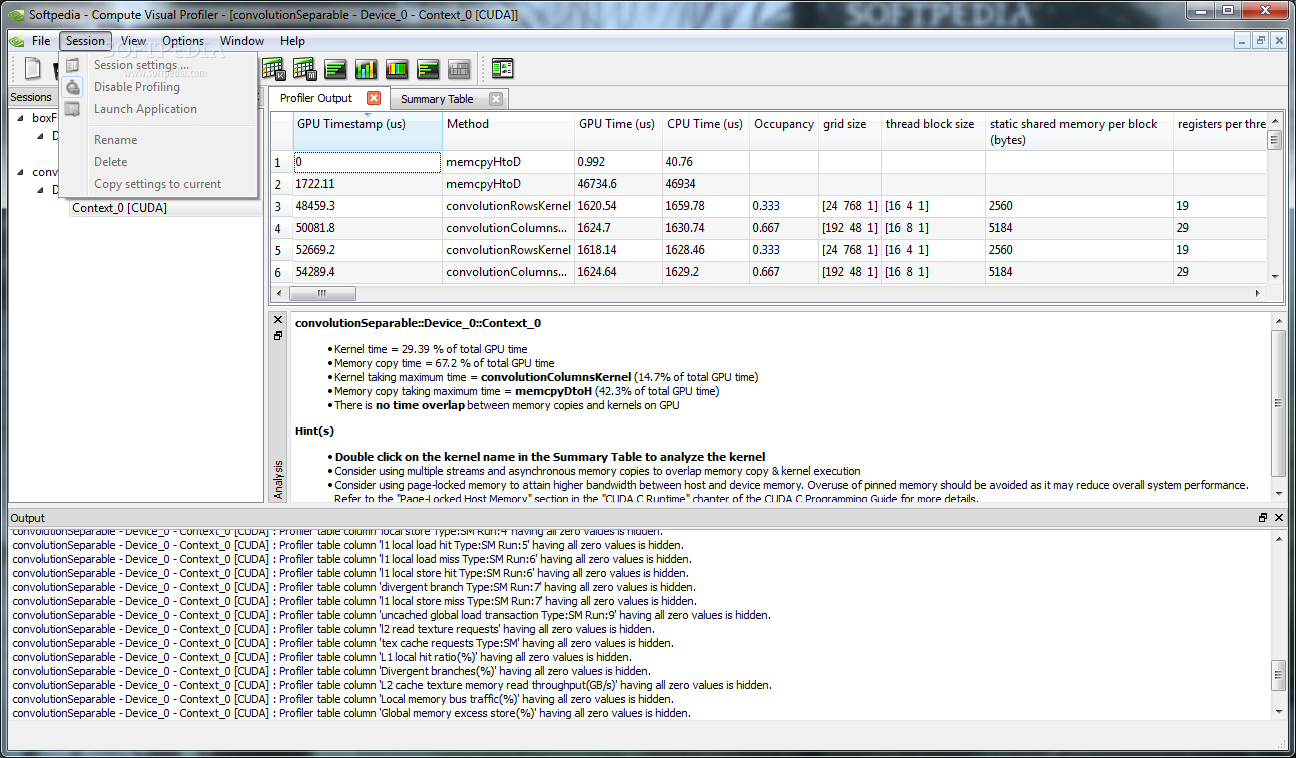Open the Help menu
Image resolution: width=1296 pixels, height=758 pixels.
pos(292,41)
